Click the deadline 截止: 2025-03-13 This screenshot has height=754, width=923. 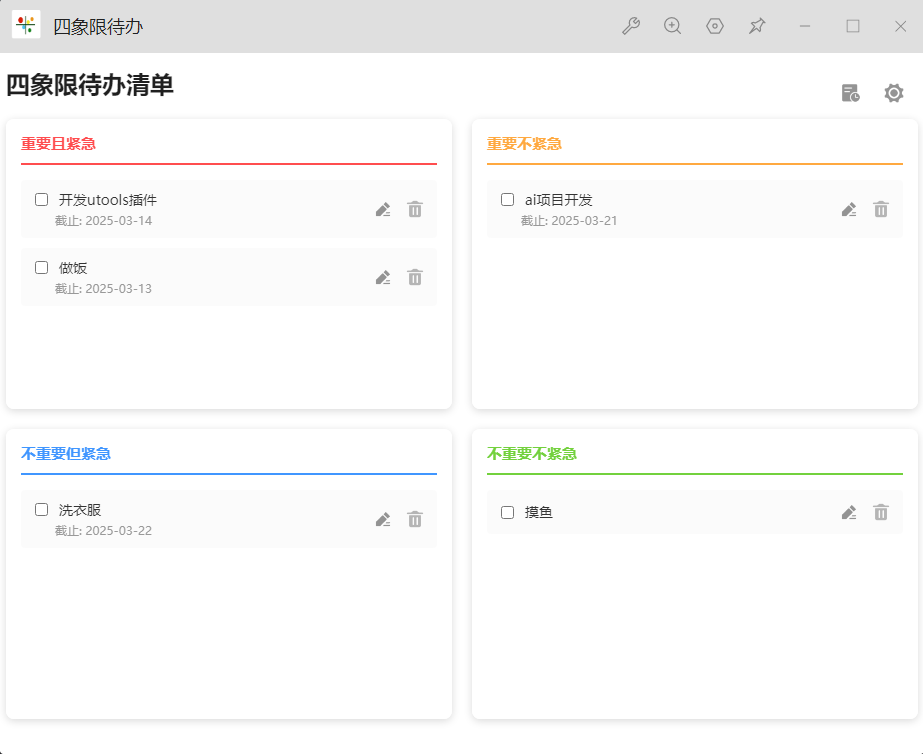coord(103,289)
